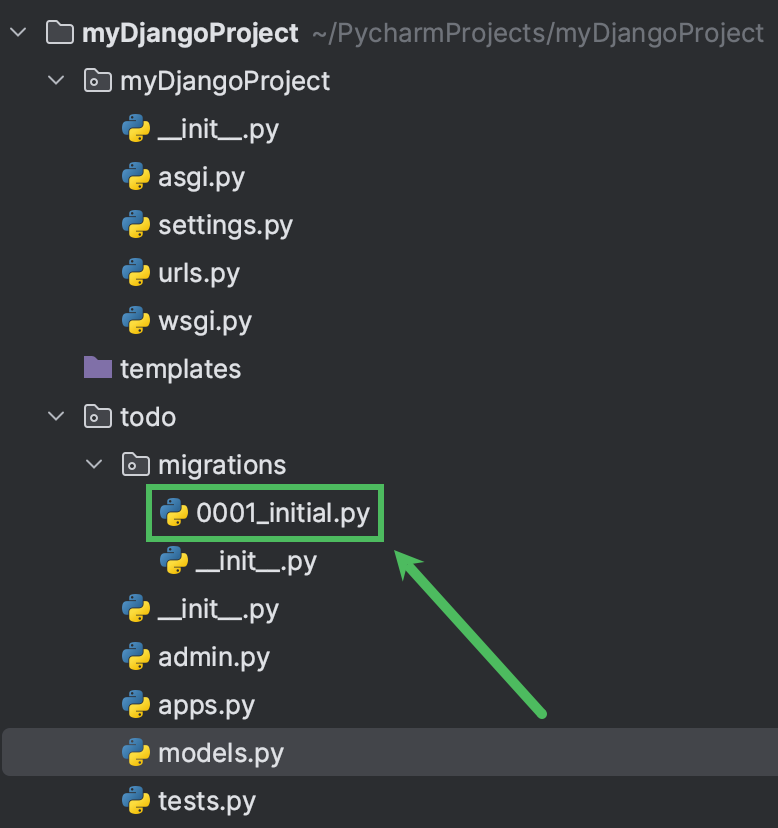The width and height of the screenshot is (778, 828).
Task: Collapse the migrations folder
Action: coord(93,464)
